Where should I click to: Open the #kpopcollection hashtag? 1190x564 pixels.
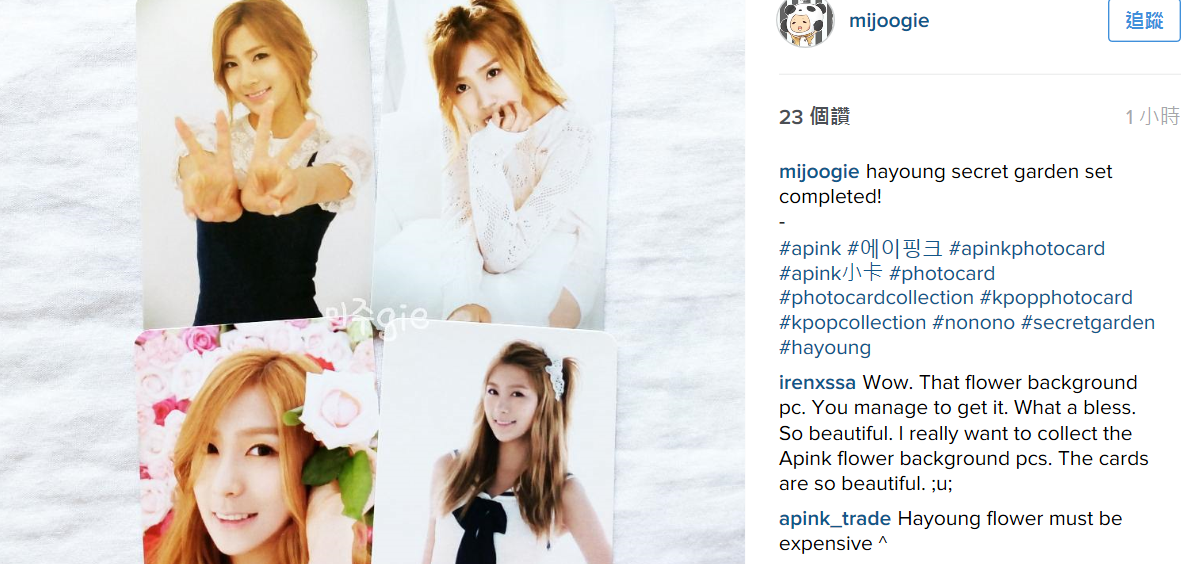pos(852,323)
